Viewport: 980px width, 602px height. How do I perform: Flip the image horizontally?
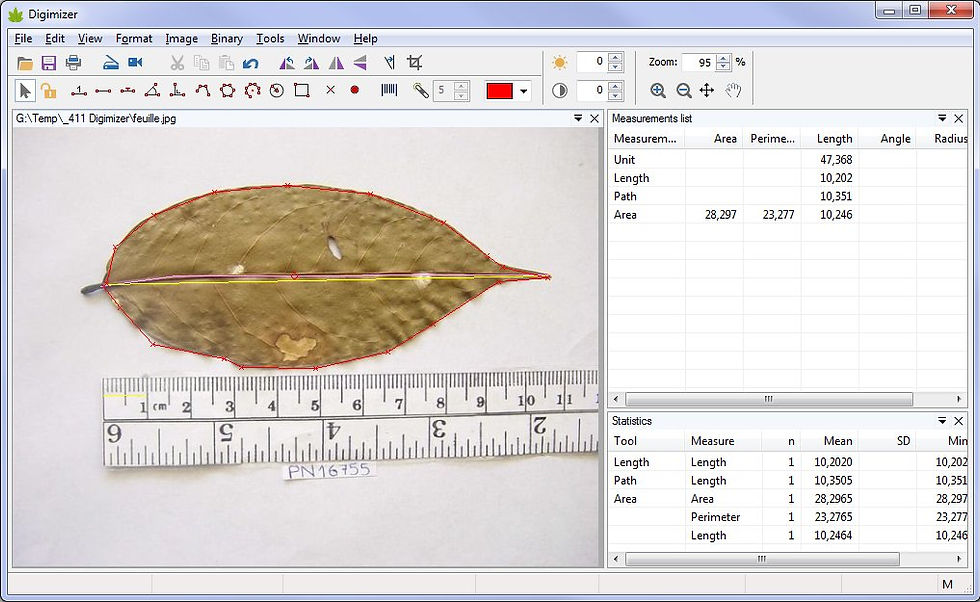point(336,63)
